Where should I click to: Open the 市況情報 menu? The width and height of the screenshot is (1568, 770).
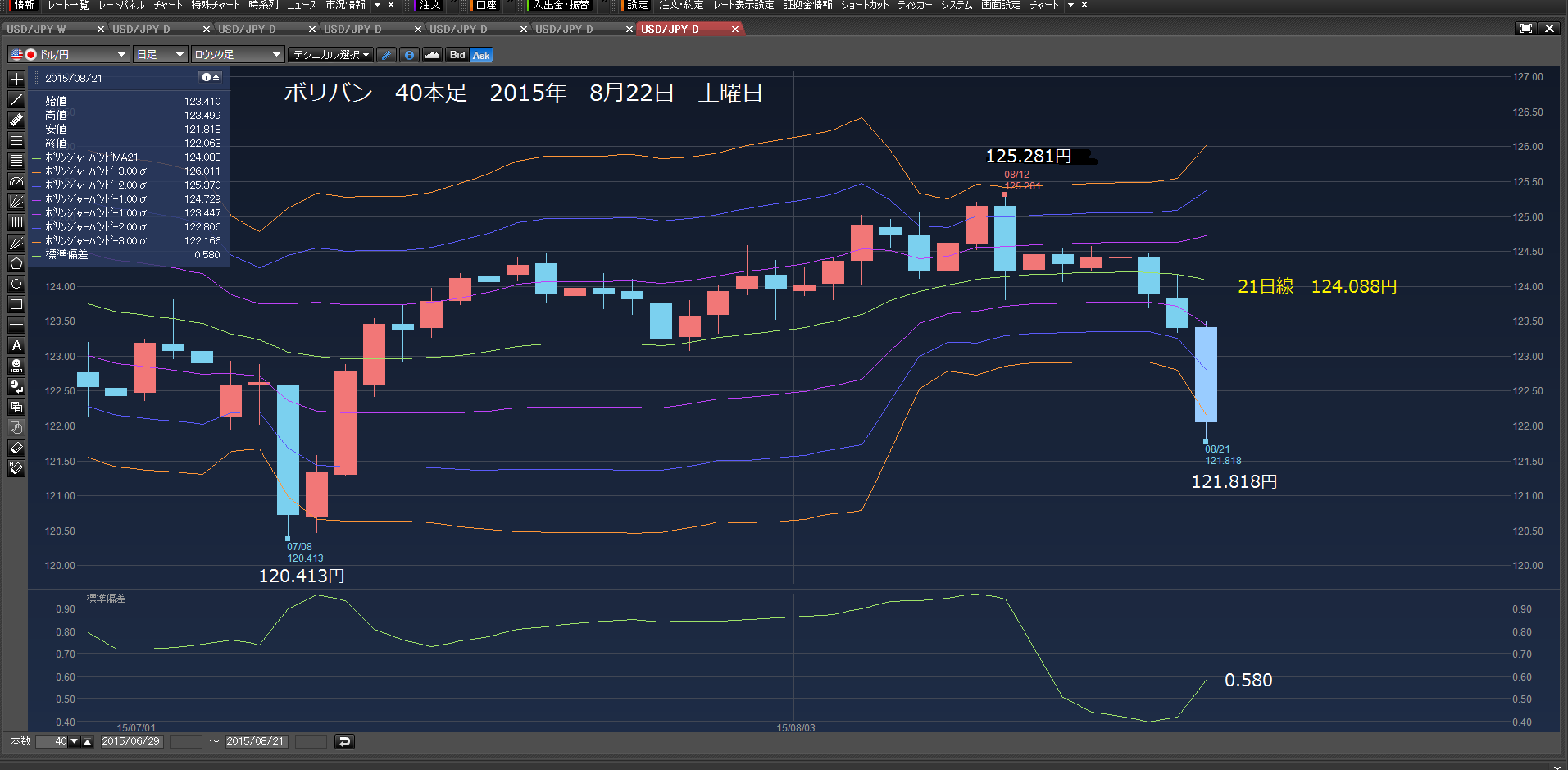(346, 5)
